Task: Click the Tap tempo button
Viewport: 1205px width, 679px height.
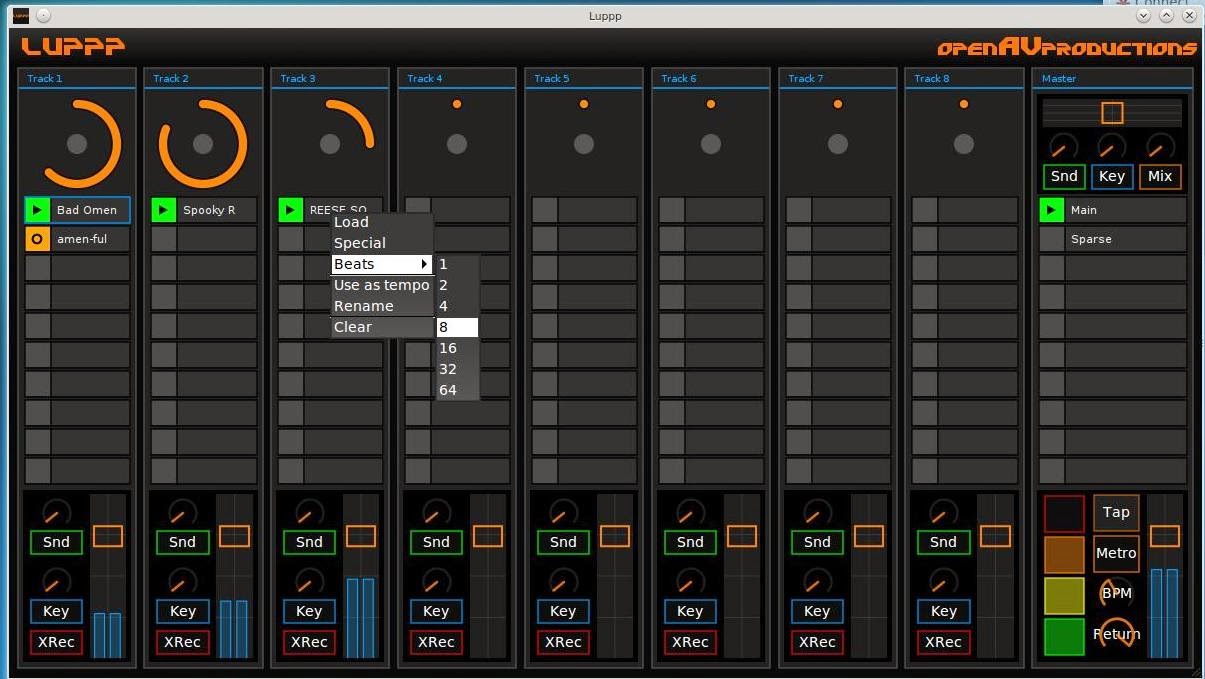Action: pos(1116,512)
